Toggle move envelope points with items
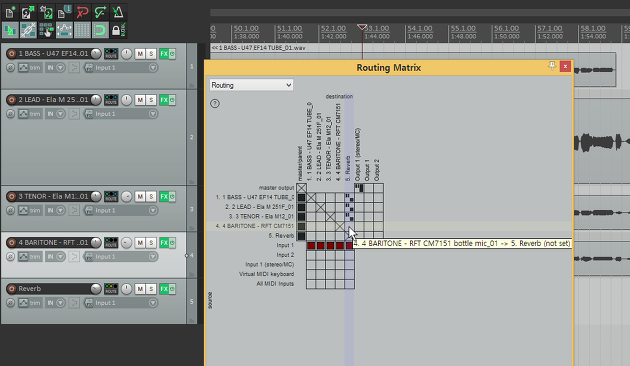 click(64, 30)
